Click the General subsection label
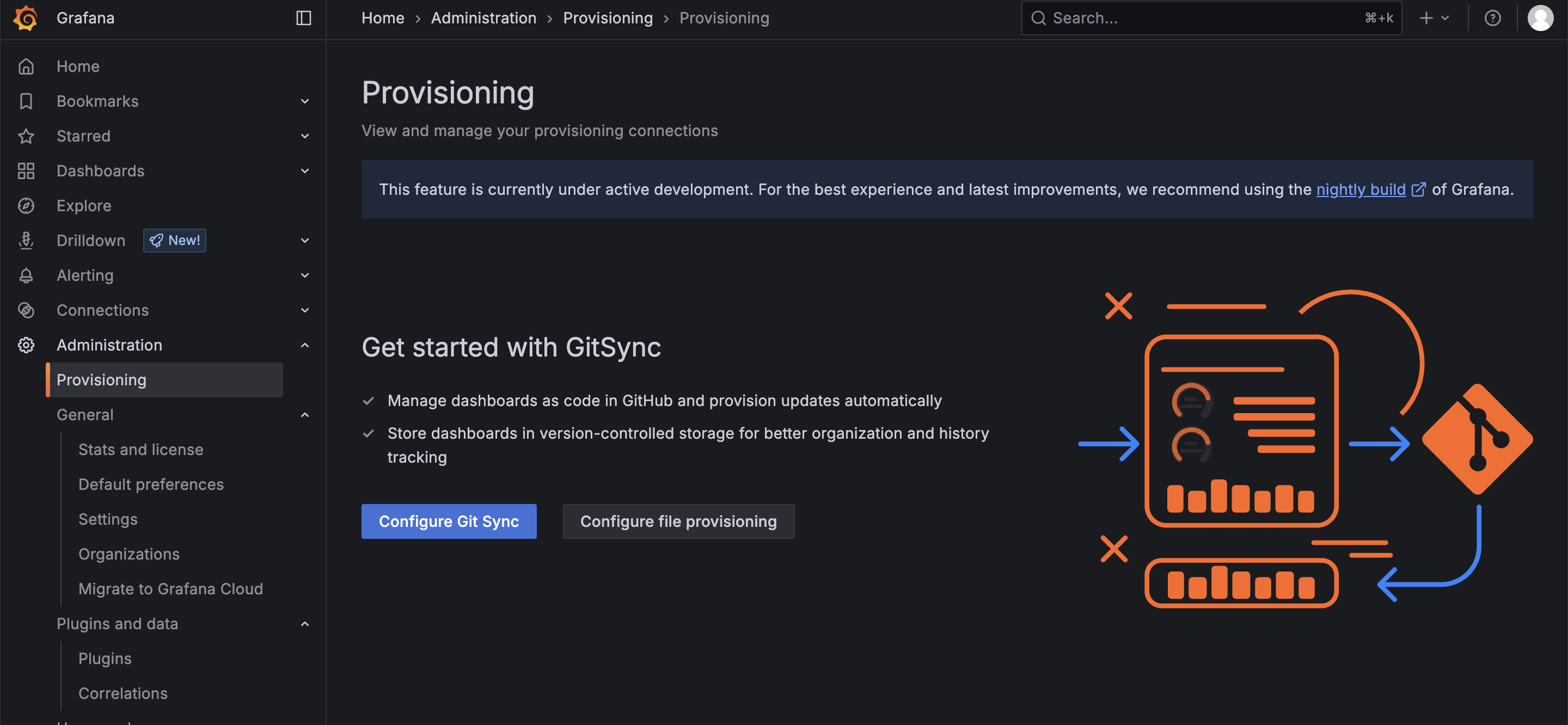The width and height of the screenshot is (1568, 725). pyautogui.click(x=85, y=415)
